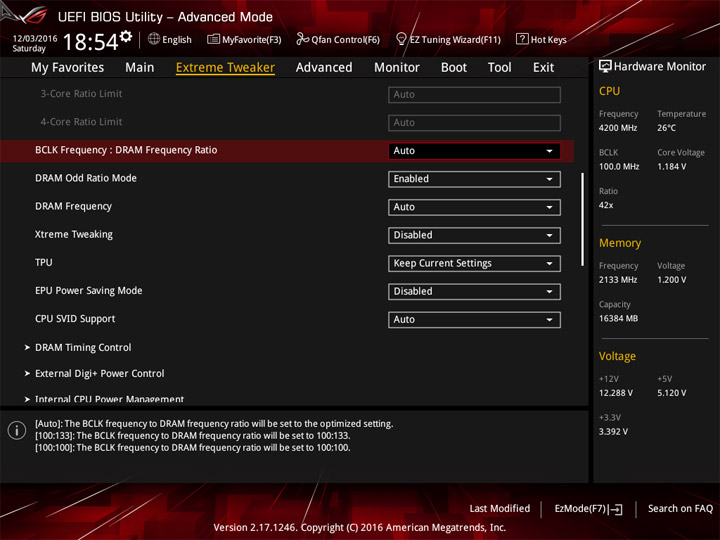The image size is (720, 540).
Task: Click the 12/03/2016 date text
Action: [35, 38]
